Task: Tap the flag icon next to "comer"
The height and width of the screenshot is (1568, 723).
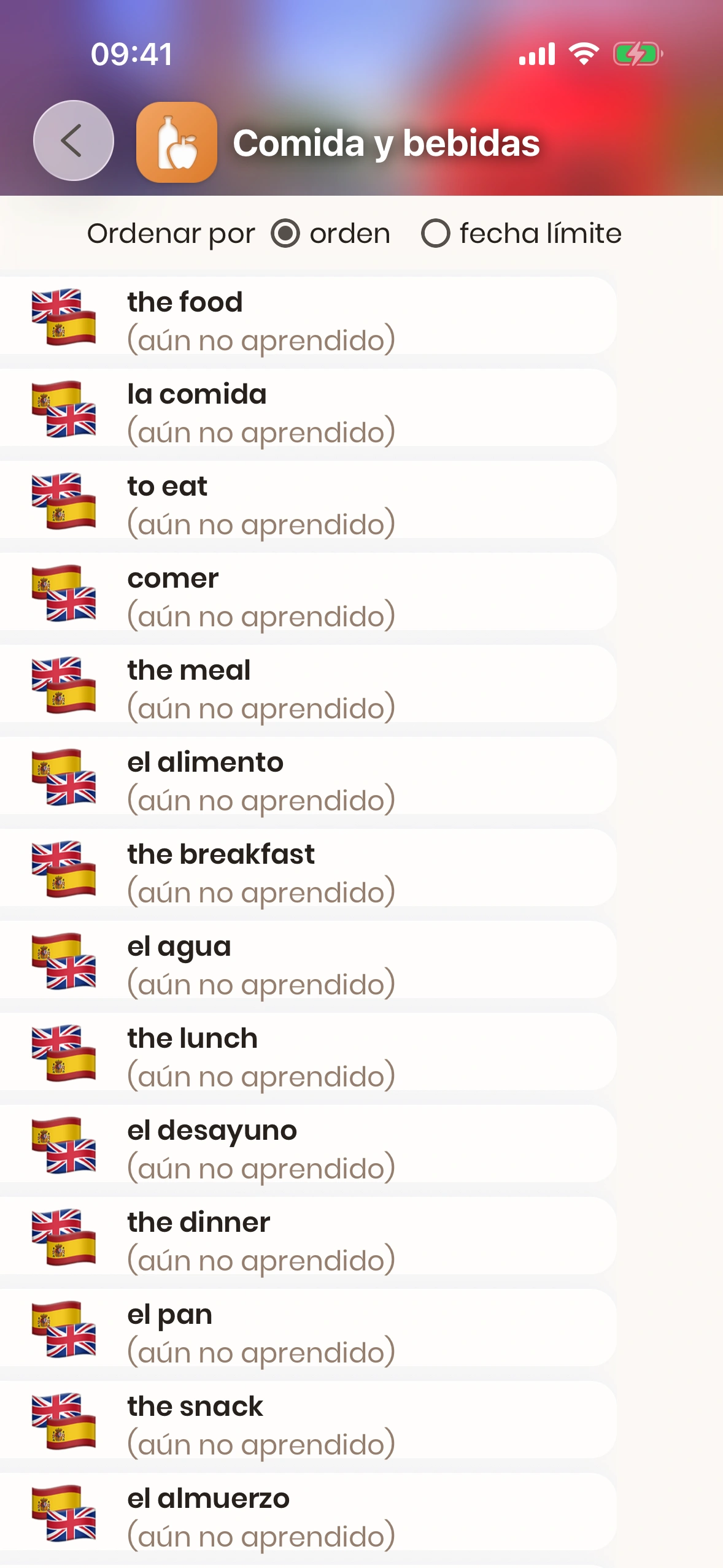Action: tap(64, 593)
